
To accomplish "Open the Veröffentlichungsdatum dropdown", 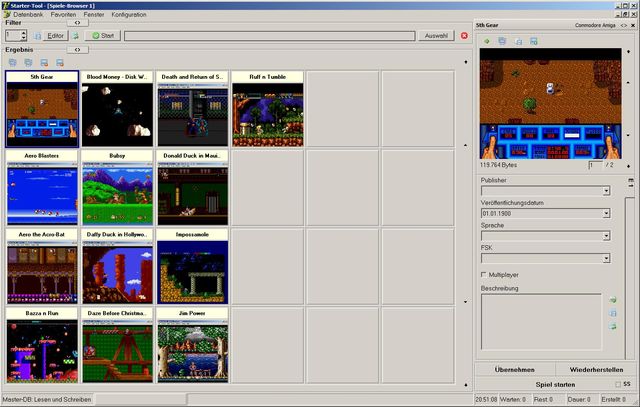I will tap(606, 213).
